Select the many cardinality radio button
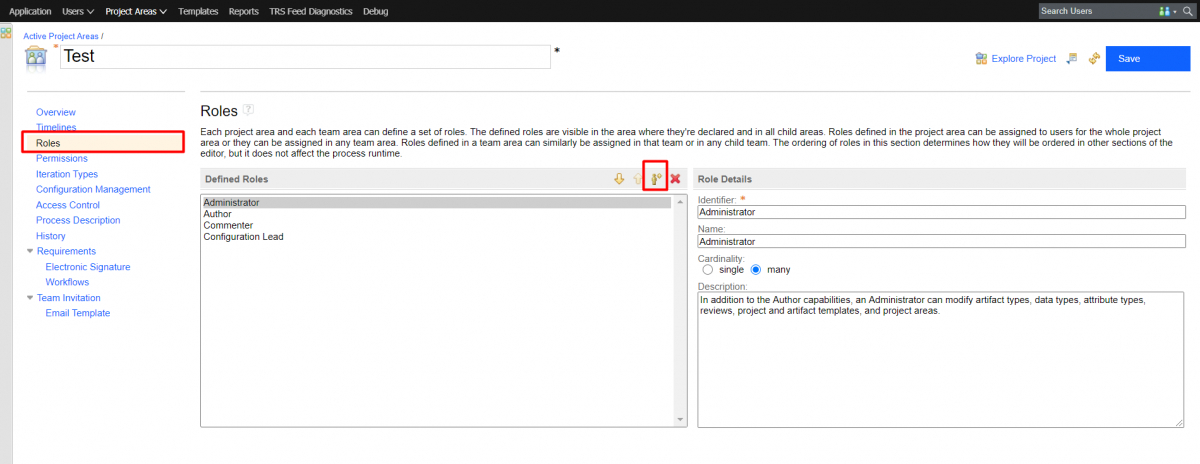1200x464 pixels. pyautogui.click(x=756, y=269)
